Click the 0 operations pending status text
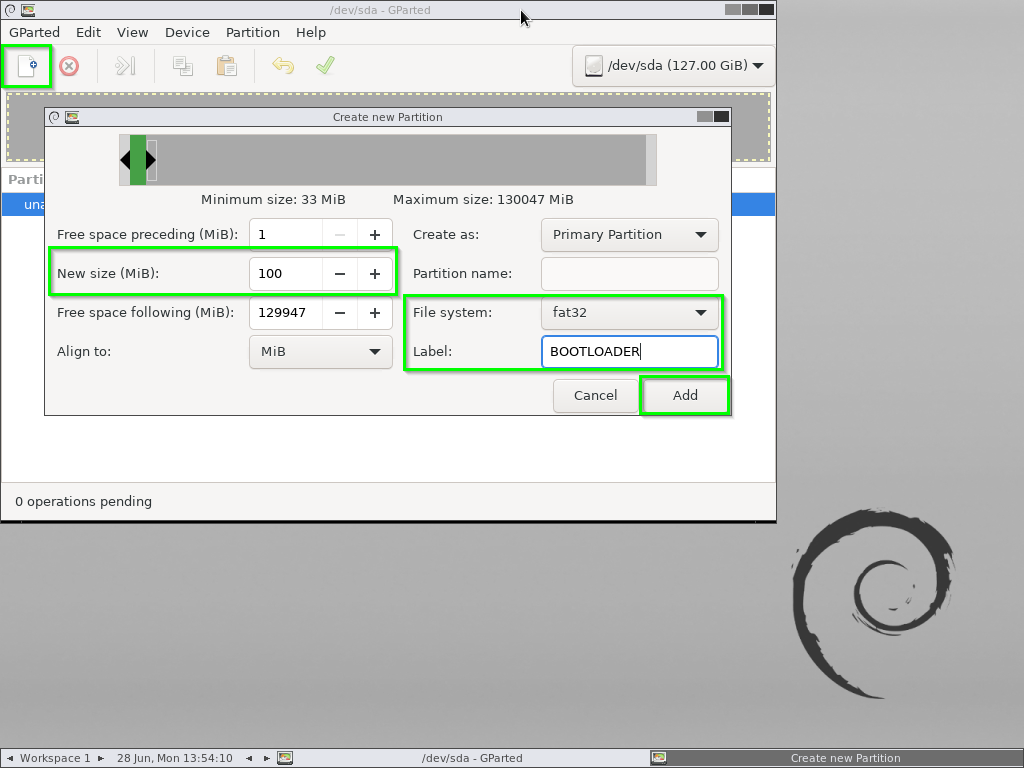 click(84, 502)
